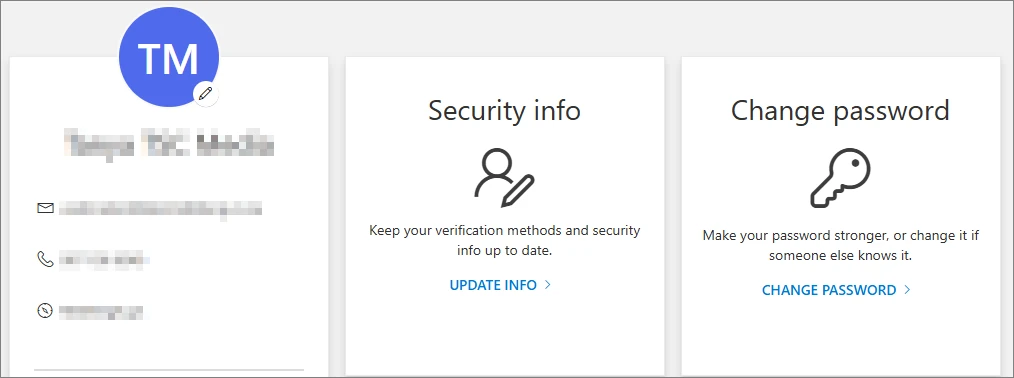Image resolution: width=1014 pixels, height=378 pixels.
Task: Click the key icon under Change password
Action: click(x=840, y=178)
